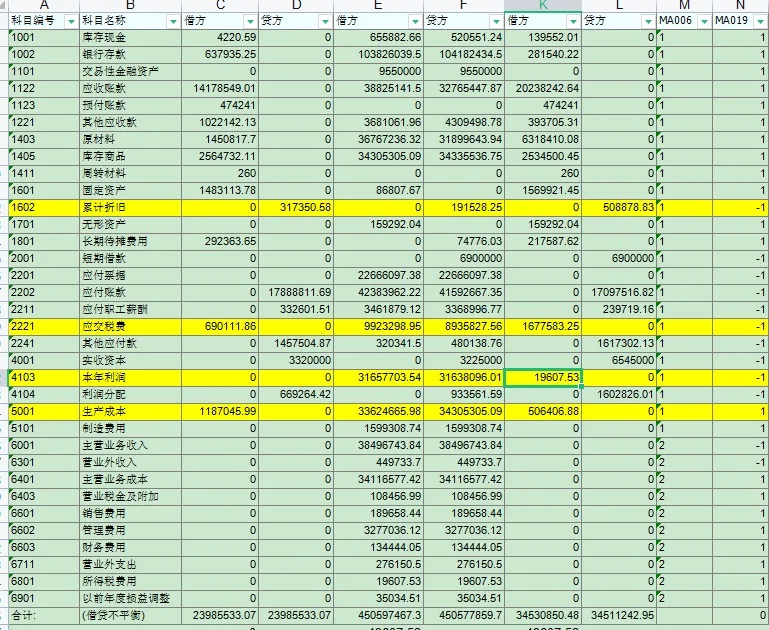
Task: Select cell with account code 1001
Action: coord(44,37)
